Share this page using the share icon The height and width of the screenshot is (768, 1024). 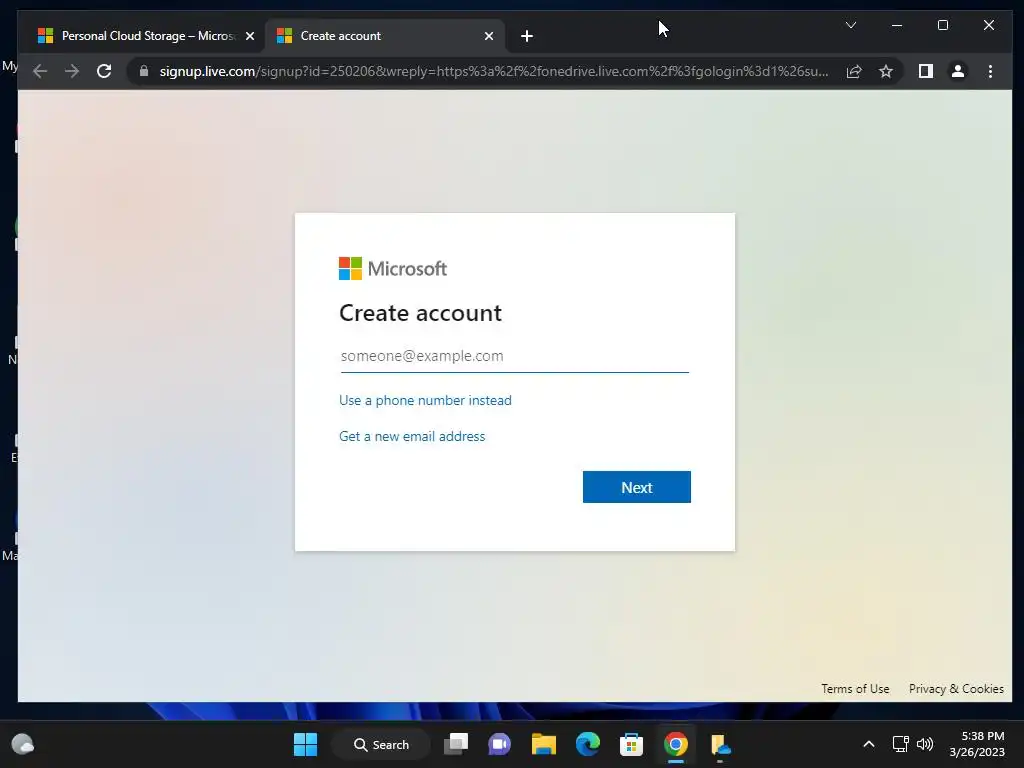pos(854,71)
